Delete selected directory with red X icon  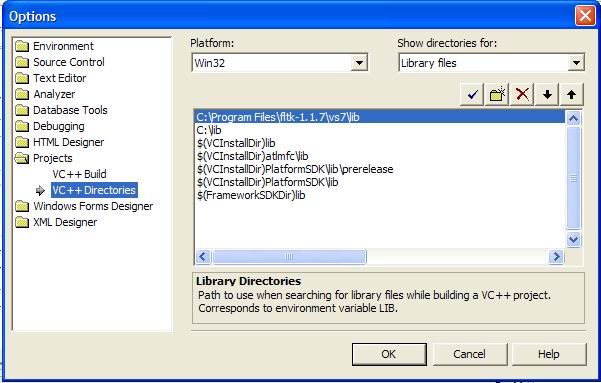[522, 94]
